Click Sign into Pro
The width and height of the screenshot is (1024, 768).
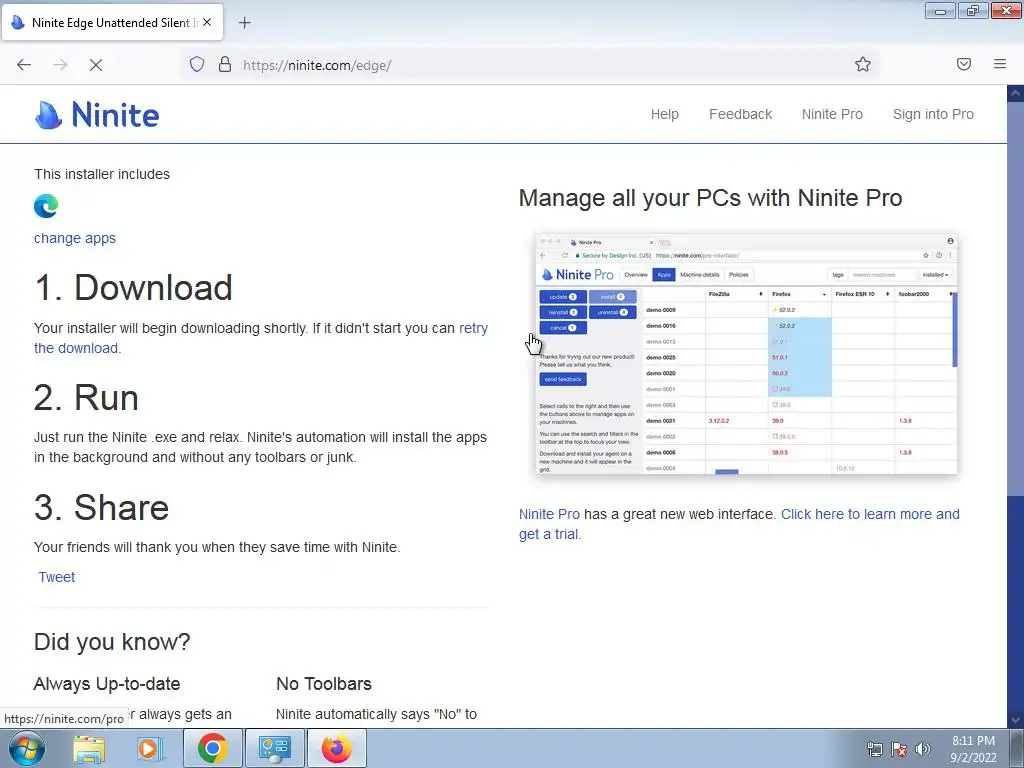point(933,114)
